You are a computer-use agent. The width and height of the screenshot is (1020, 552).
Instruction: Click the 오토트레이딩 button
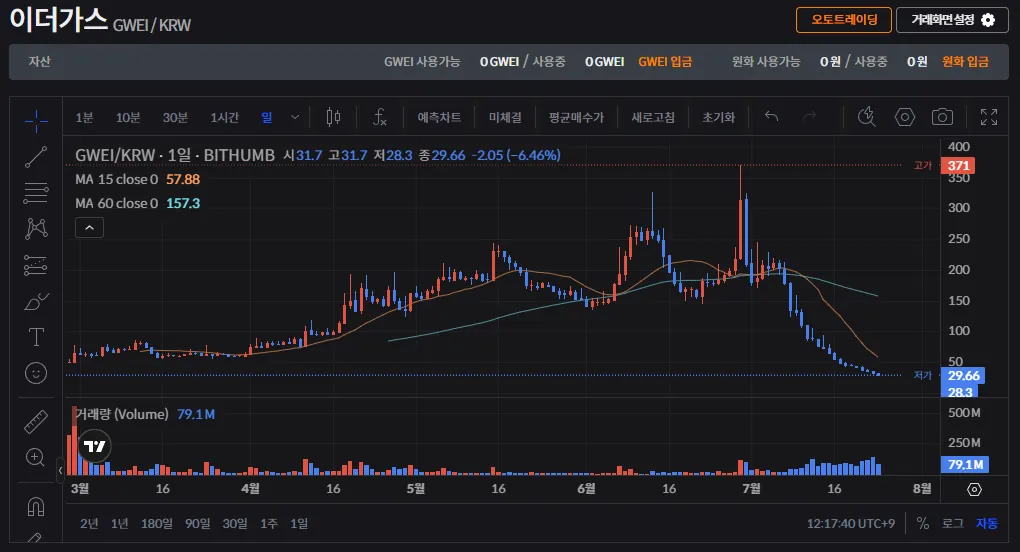point(844,20)
